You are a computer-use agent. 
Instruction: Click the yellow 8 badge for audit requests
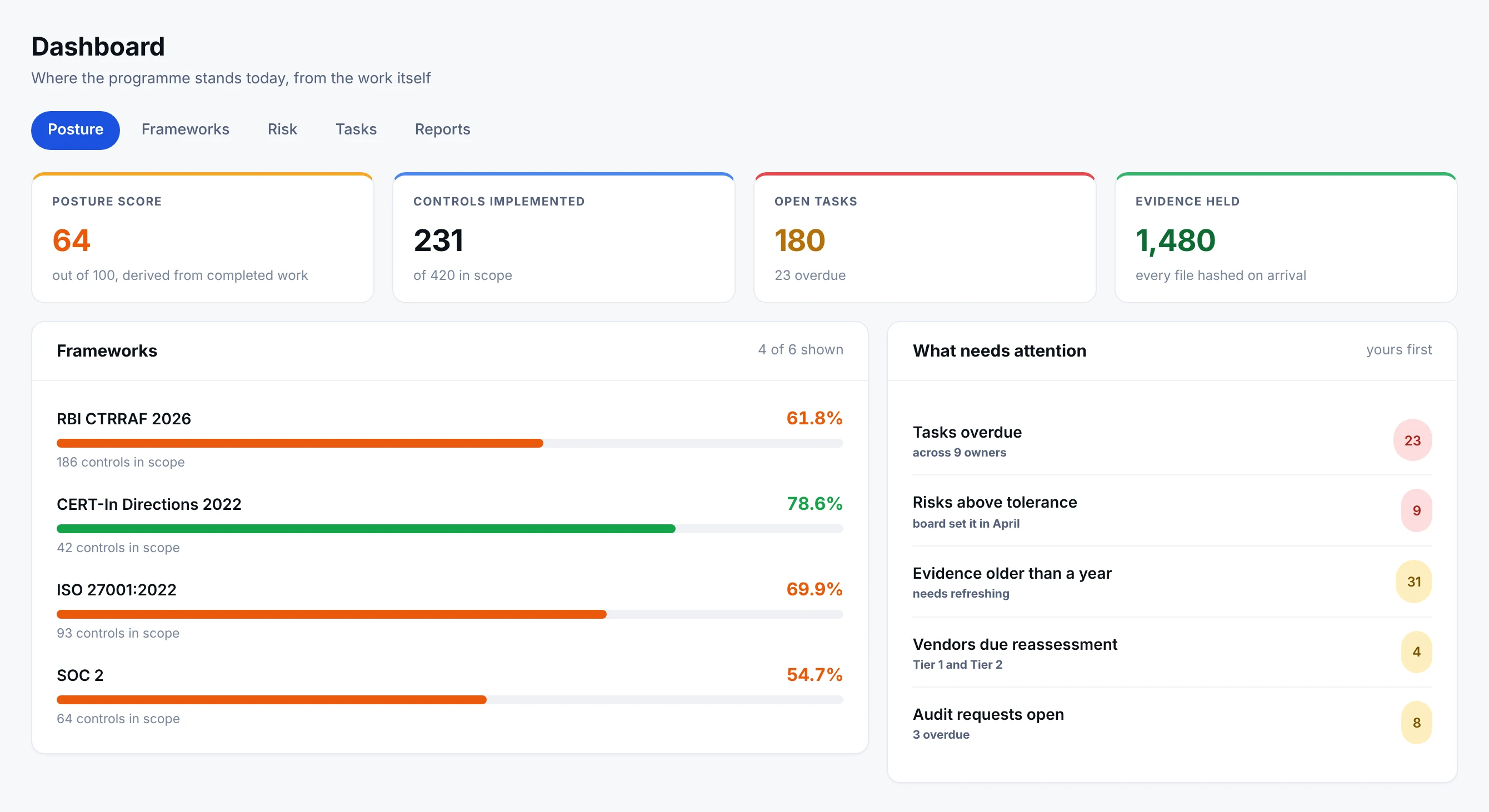pyautogui.click(x=1417, y=723)
